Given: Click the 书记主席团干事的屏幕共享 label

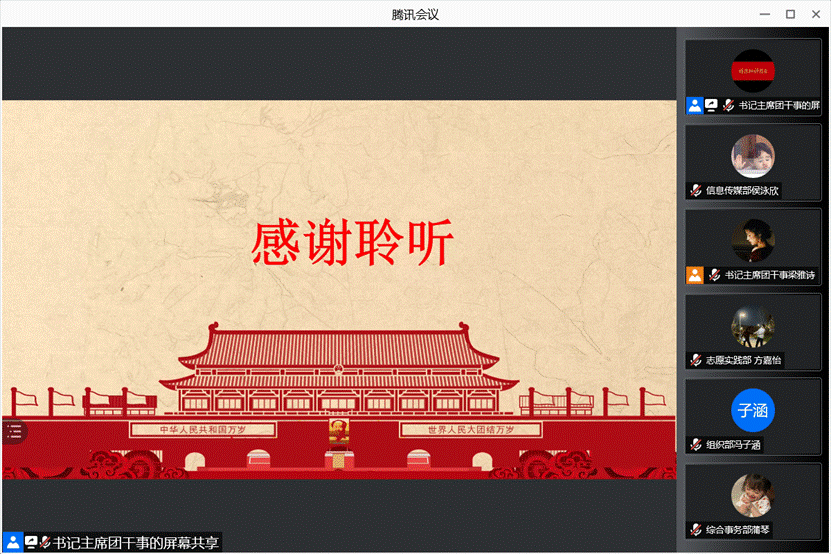Looking at the screenshot, I should coord(135,543).
